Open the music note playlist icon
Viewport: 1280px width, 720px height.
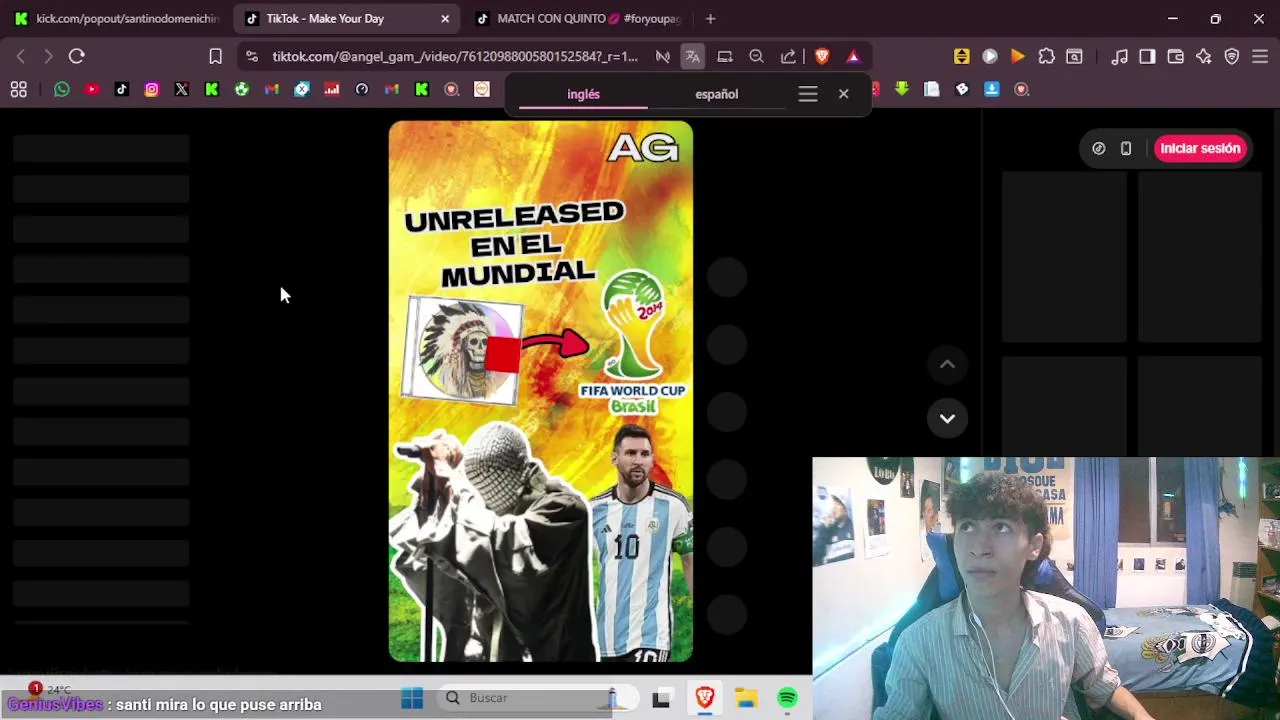(x=1120, y=56)
